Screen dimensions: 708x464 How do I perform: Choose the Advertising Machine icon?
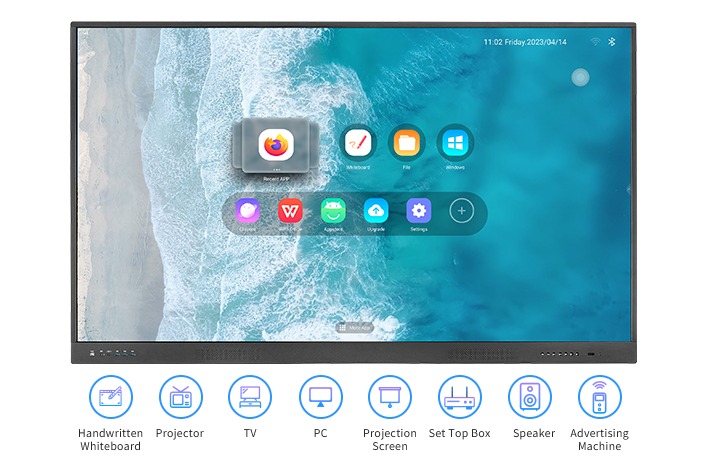[x=600, y=397]
